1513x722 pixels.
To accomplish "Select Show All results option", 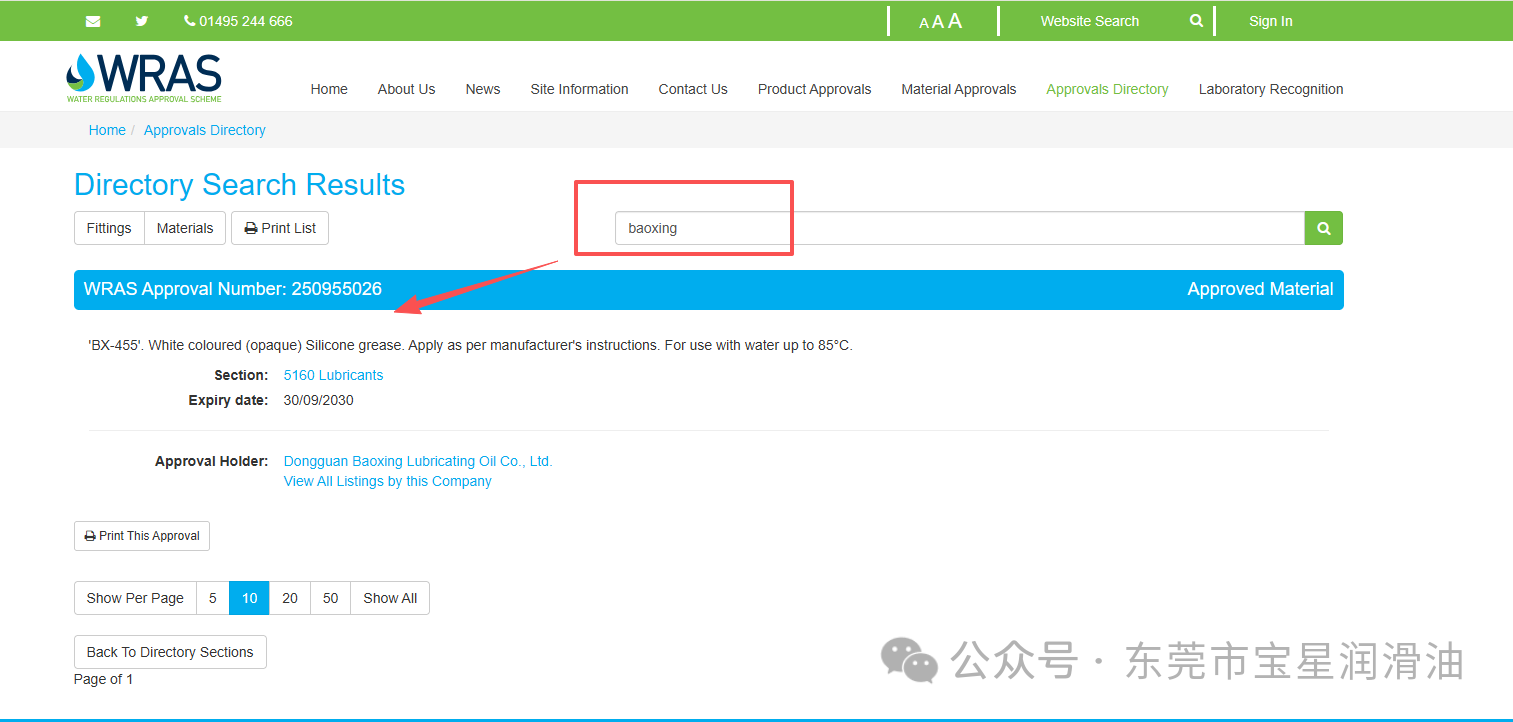I will [x=390, y=598].
